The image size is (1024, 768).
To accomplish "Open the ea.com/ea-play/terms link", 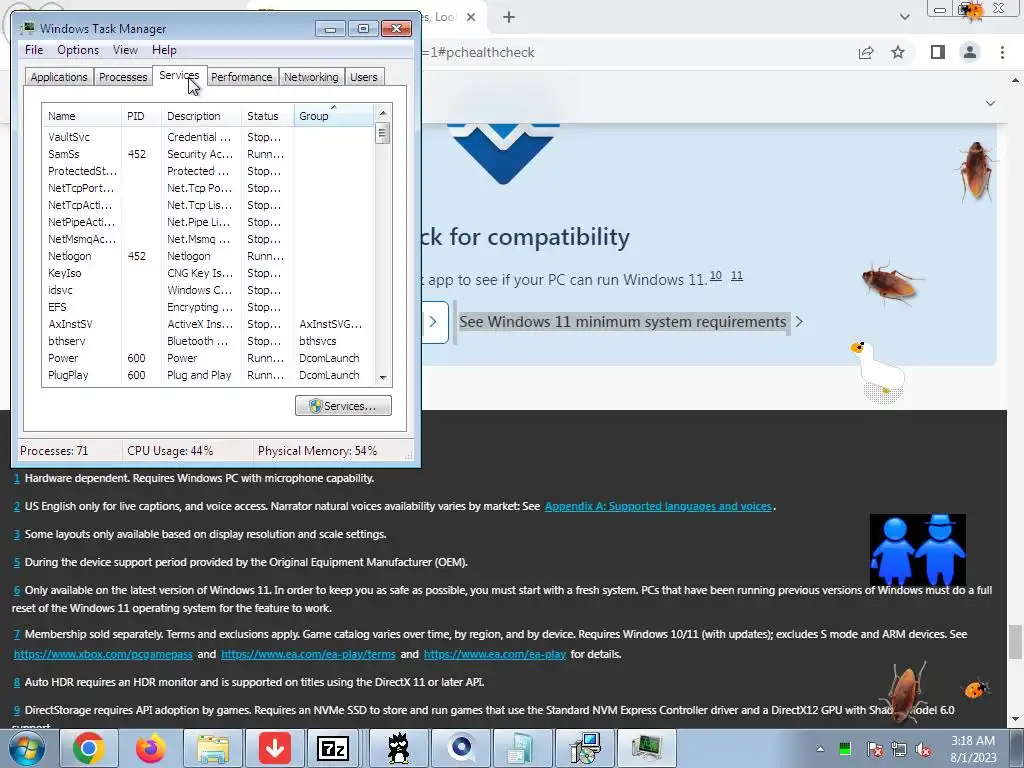I will (308, 654).
